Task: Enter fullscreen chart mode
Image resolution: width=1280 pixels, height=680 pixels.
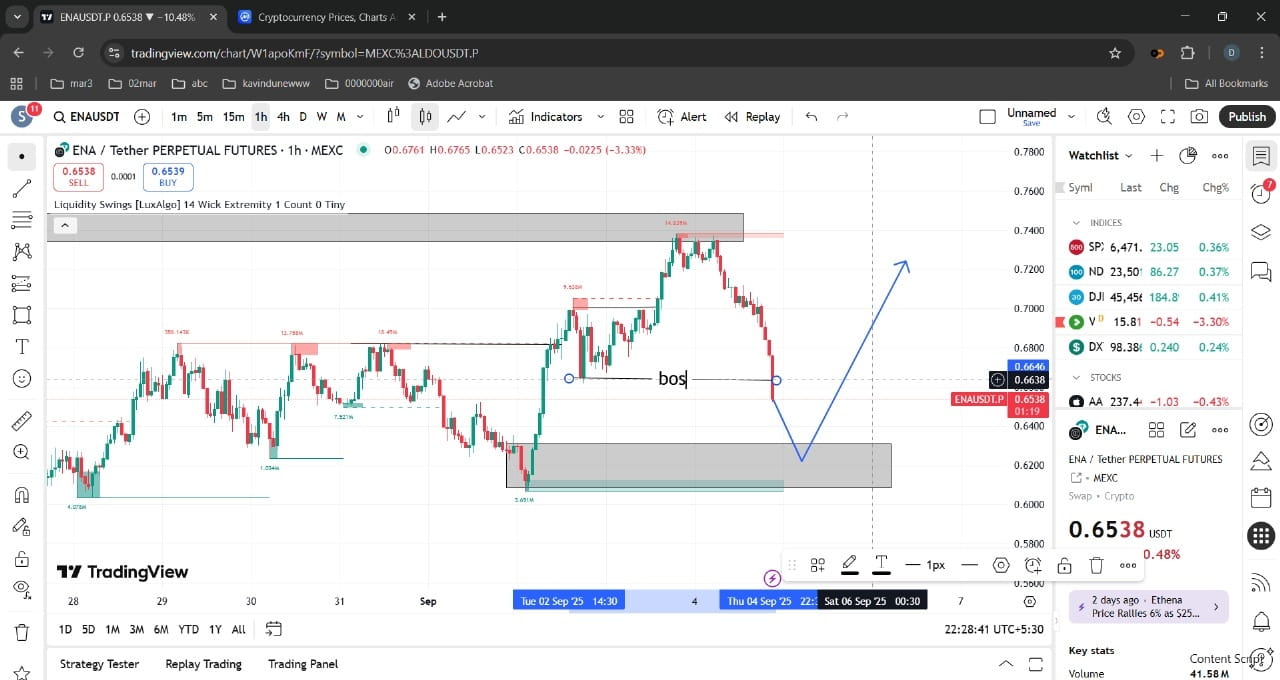Action: (1168, 117)
